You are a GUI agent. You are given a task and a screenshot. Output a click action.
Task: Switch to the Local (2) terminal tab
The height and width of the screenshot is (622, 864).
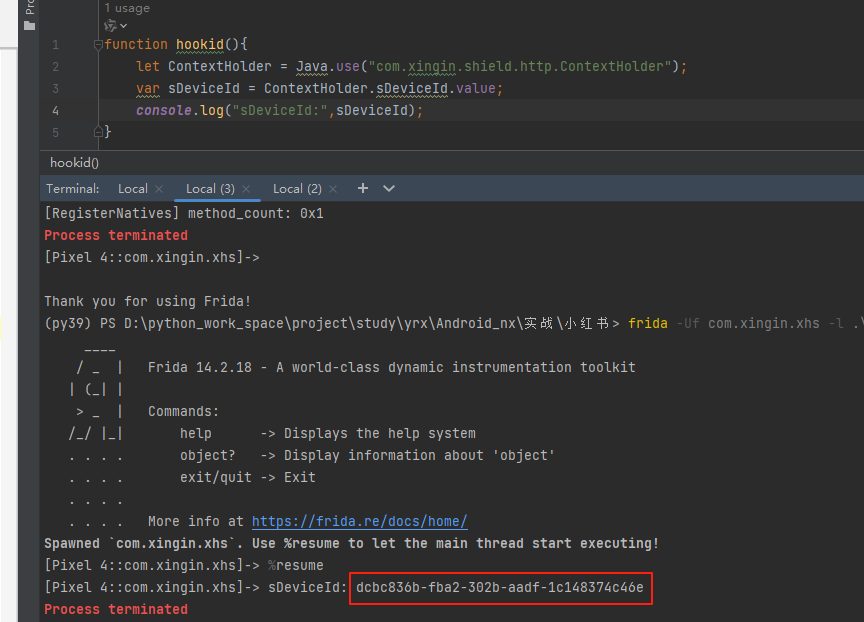pyautogui.click(x=297, y=188)
